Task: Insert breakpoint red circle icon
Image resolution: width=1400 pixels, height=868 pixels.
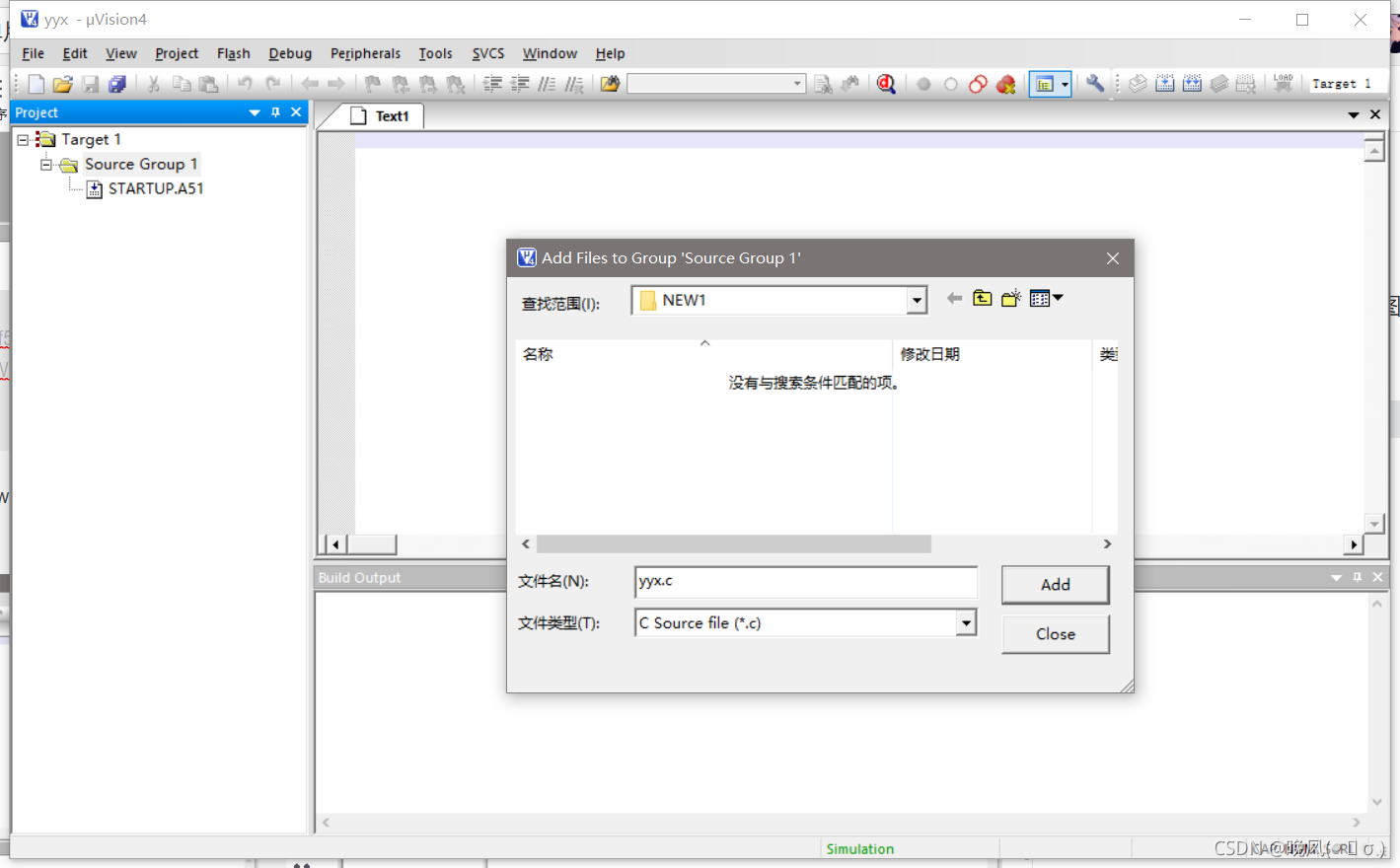Action: tap(923, 85)
